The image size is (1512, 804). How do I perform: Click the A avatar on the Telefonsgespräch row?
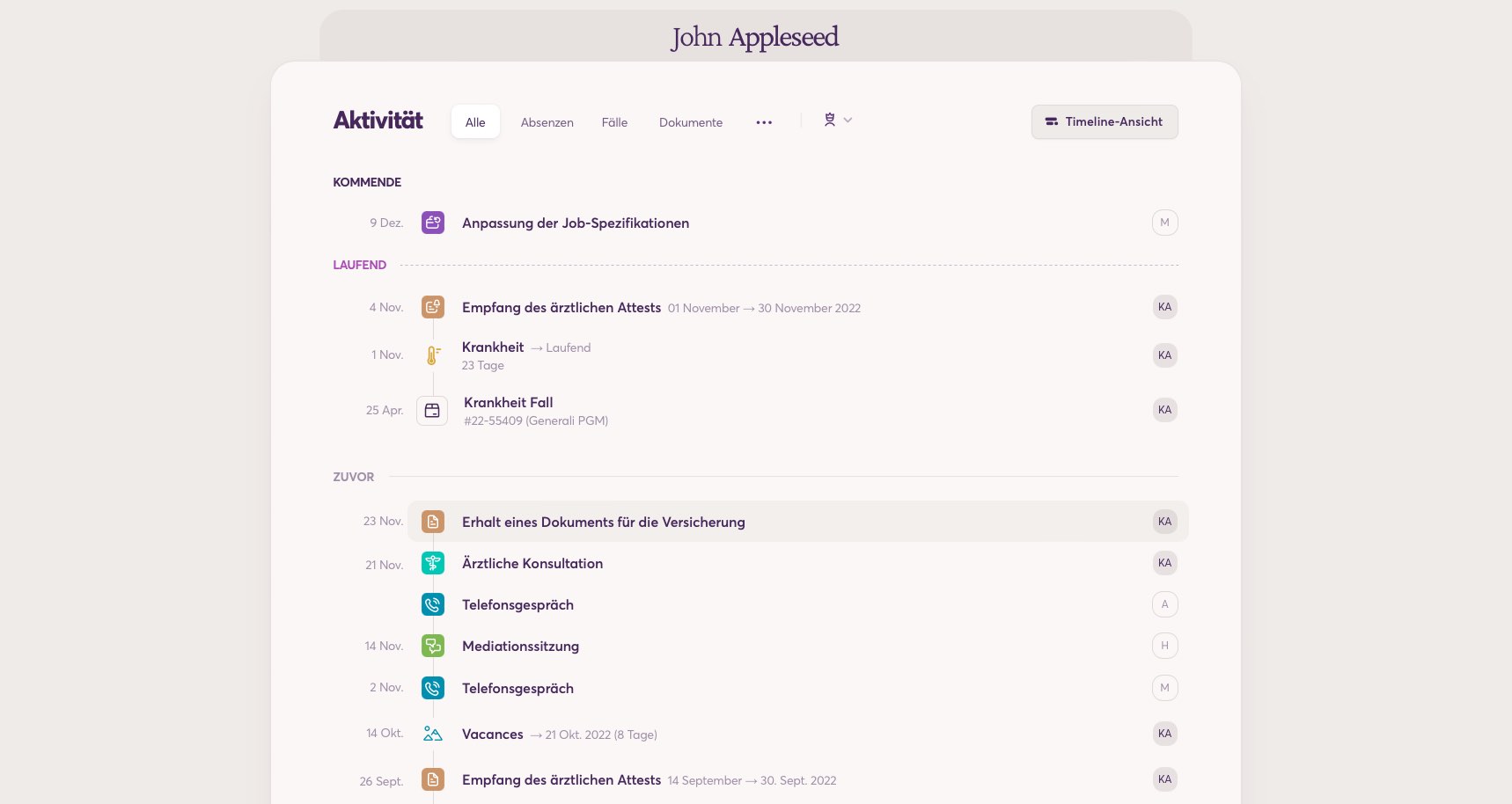click(1164, 604)
